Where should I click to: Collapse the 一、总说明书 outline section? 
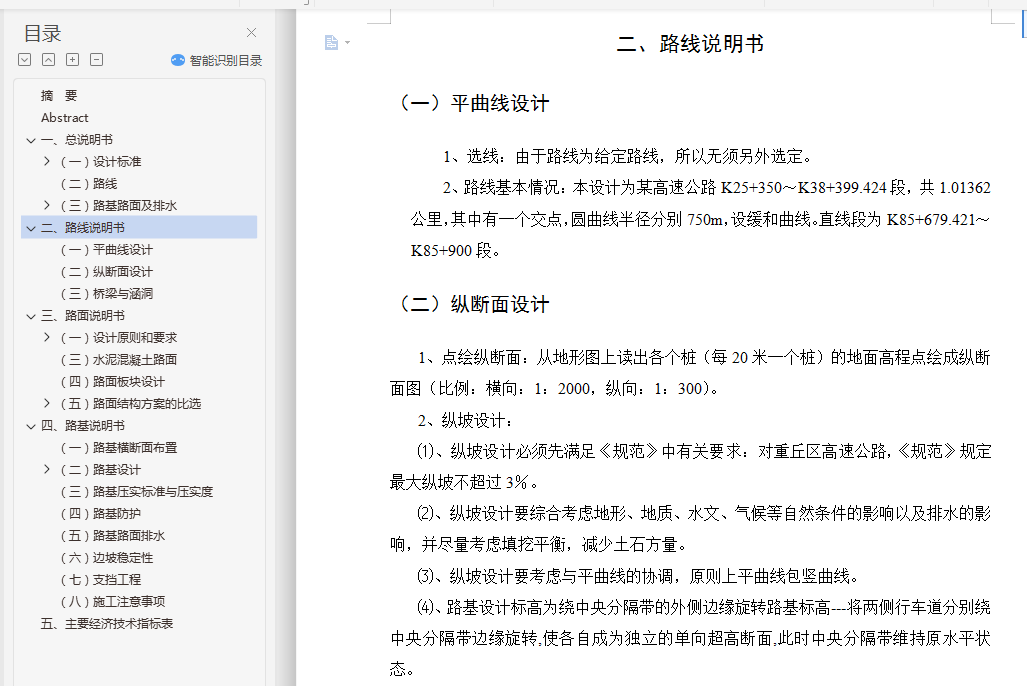[x=31, y=140]
